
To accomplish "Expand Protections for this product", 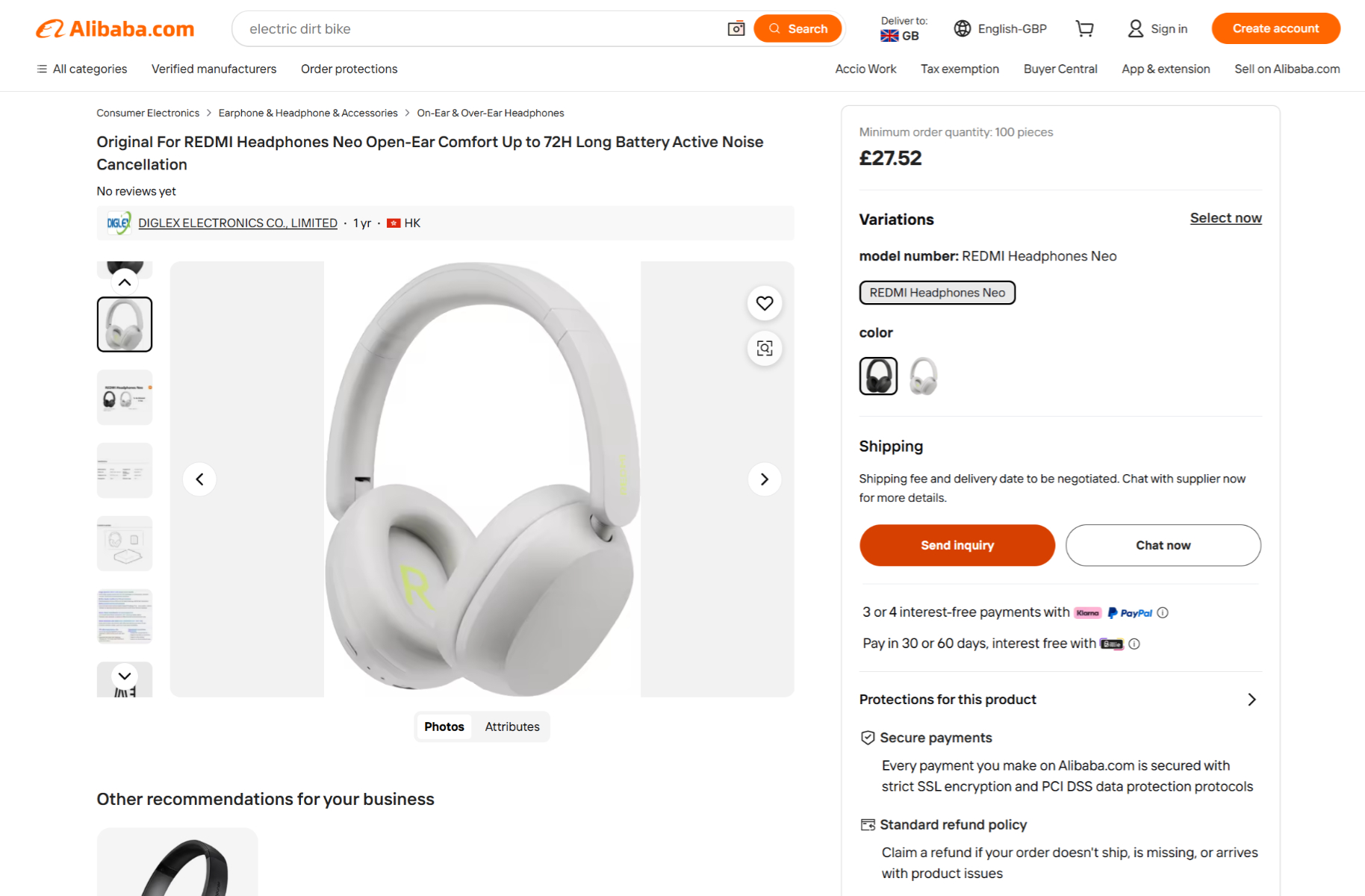I will tap(1252, 700).
